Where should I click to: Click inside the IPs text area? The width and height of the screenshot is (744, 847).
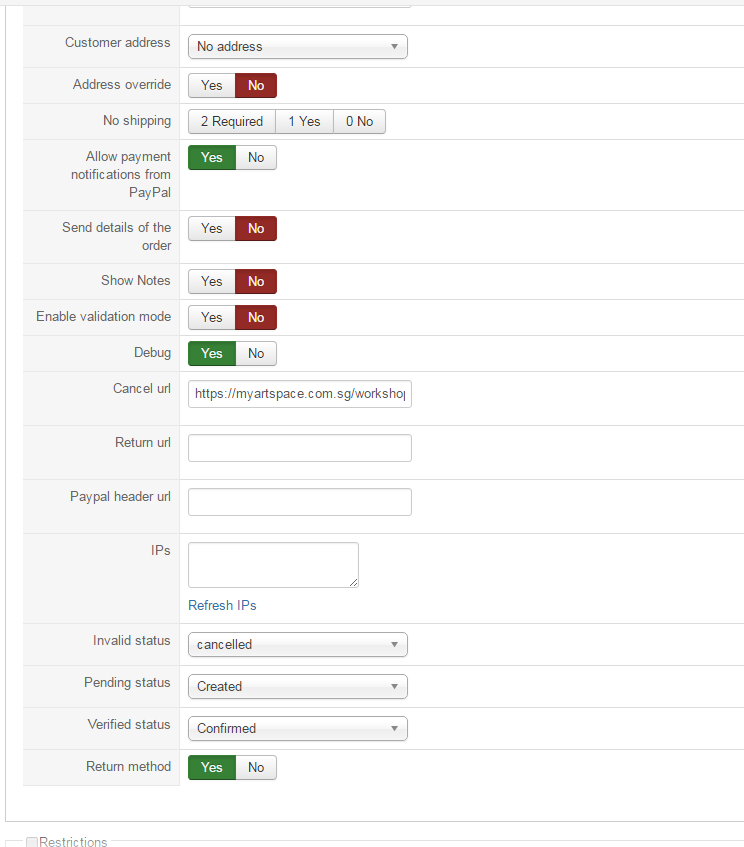(273, 565)
